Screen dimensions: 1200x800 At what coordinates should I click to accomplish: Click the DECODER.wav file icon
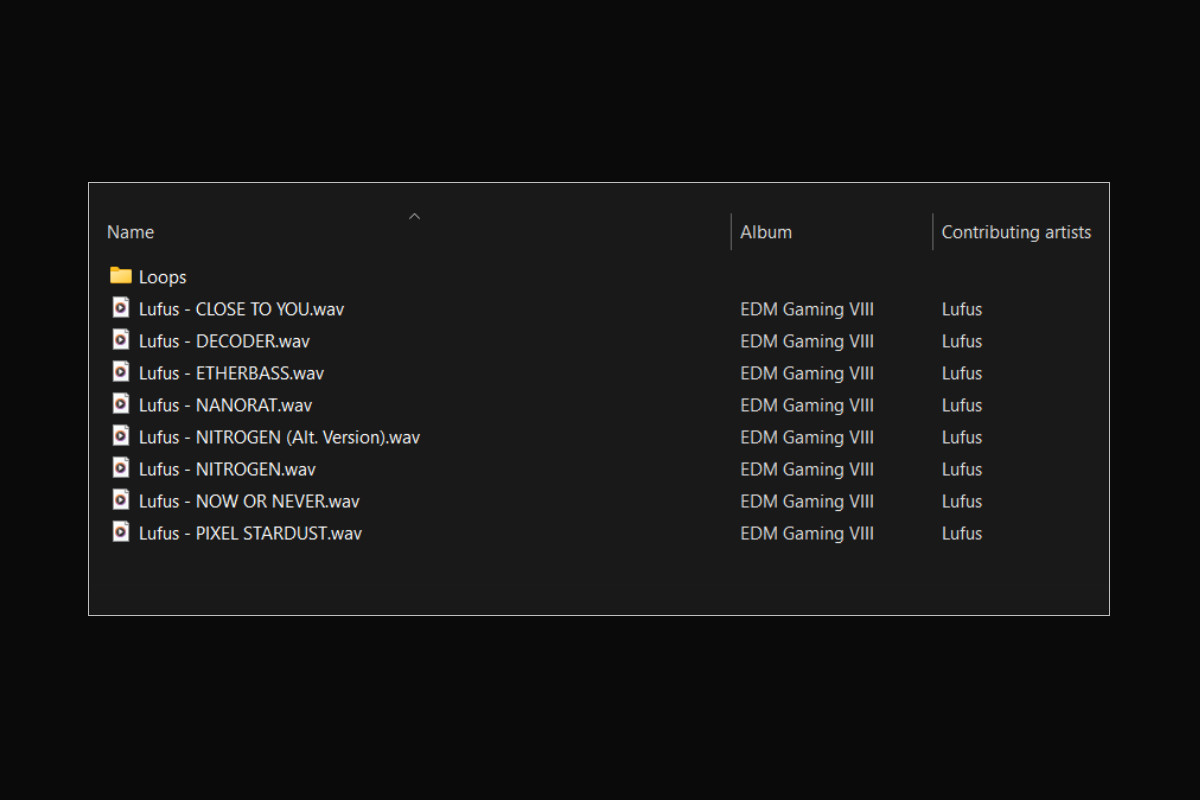pyautogui.click(x=121, y=340)
